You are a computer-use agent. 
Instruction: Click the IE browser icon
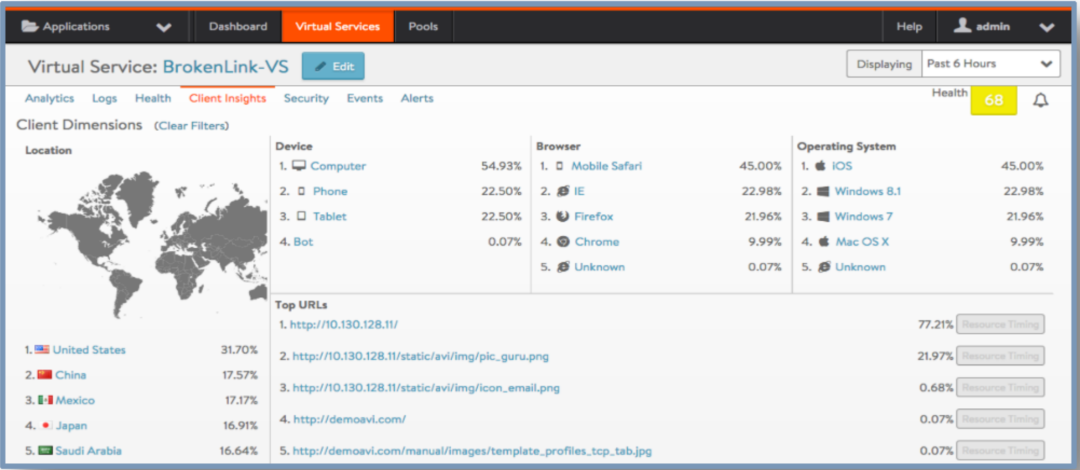click(x=562, y=192)
